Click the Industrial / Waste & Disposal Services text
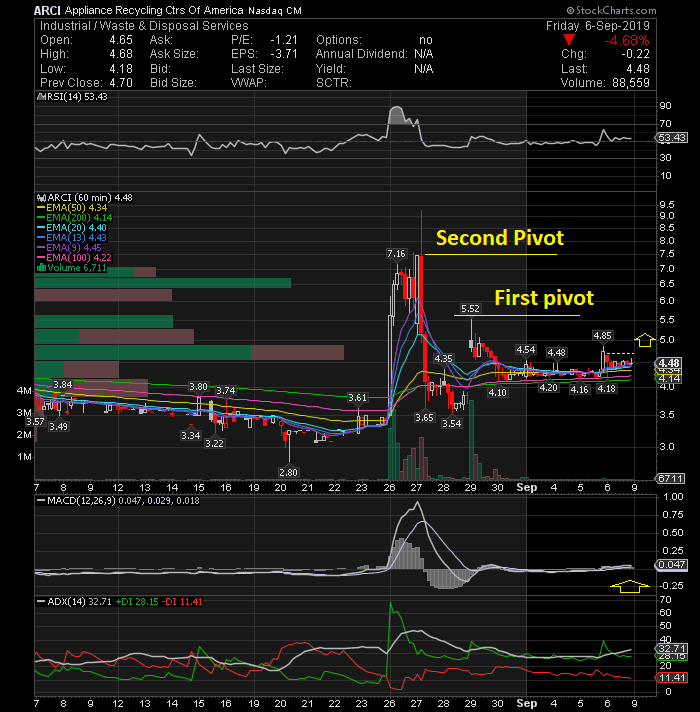The image size is (700, 712). click(144, 26)
